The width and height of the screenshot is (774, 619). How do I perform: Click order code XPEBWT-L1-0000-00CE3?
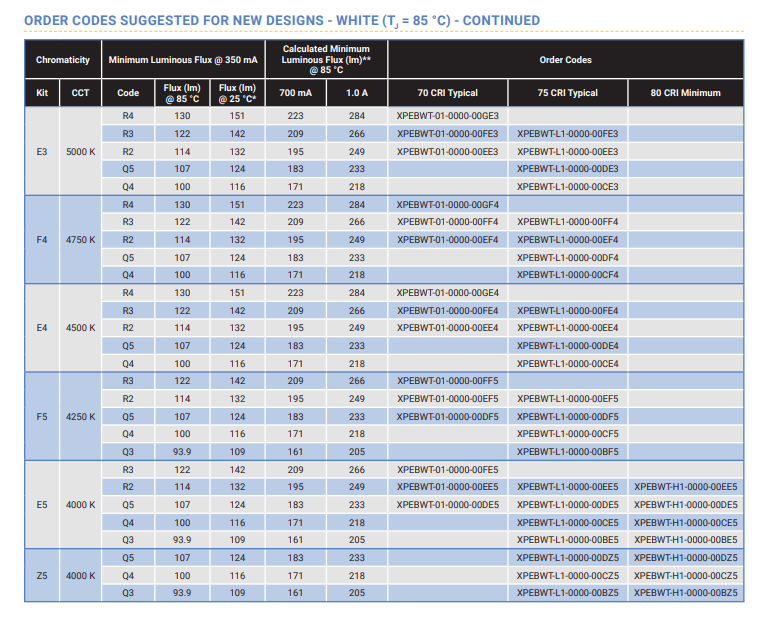[568, 187]
